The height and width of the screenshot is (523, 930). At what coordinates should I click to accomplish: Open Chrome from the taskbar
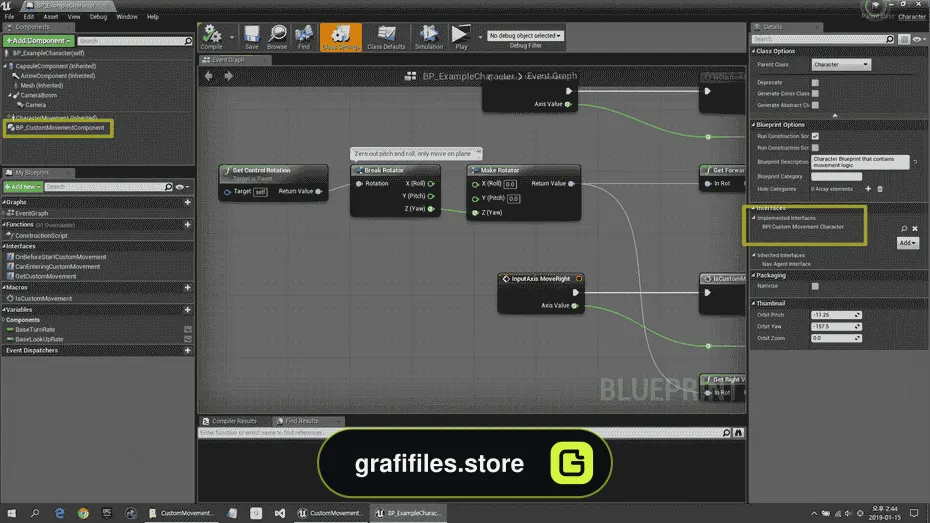coord(83,513)
